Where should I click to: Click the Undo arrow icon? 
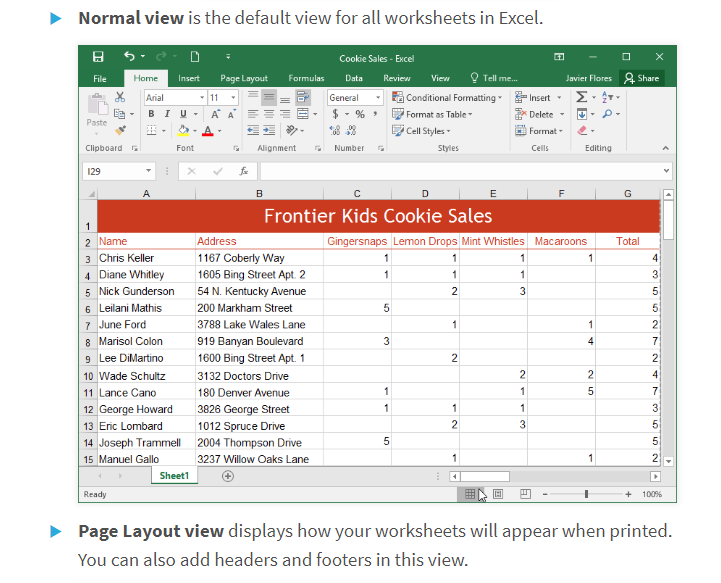click(129, 56)
